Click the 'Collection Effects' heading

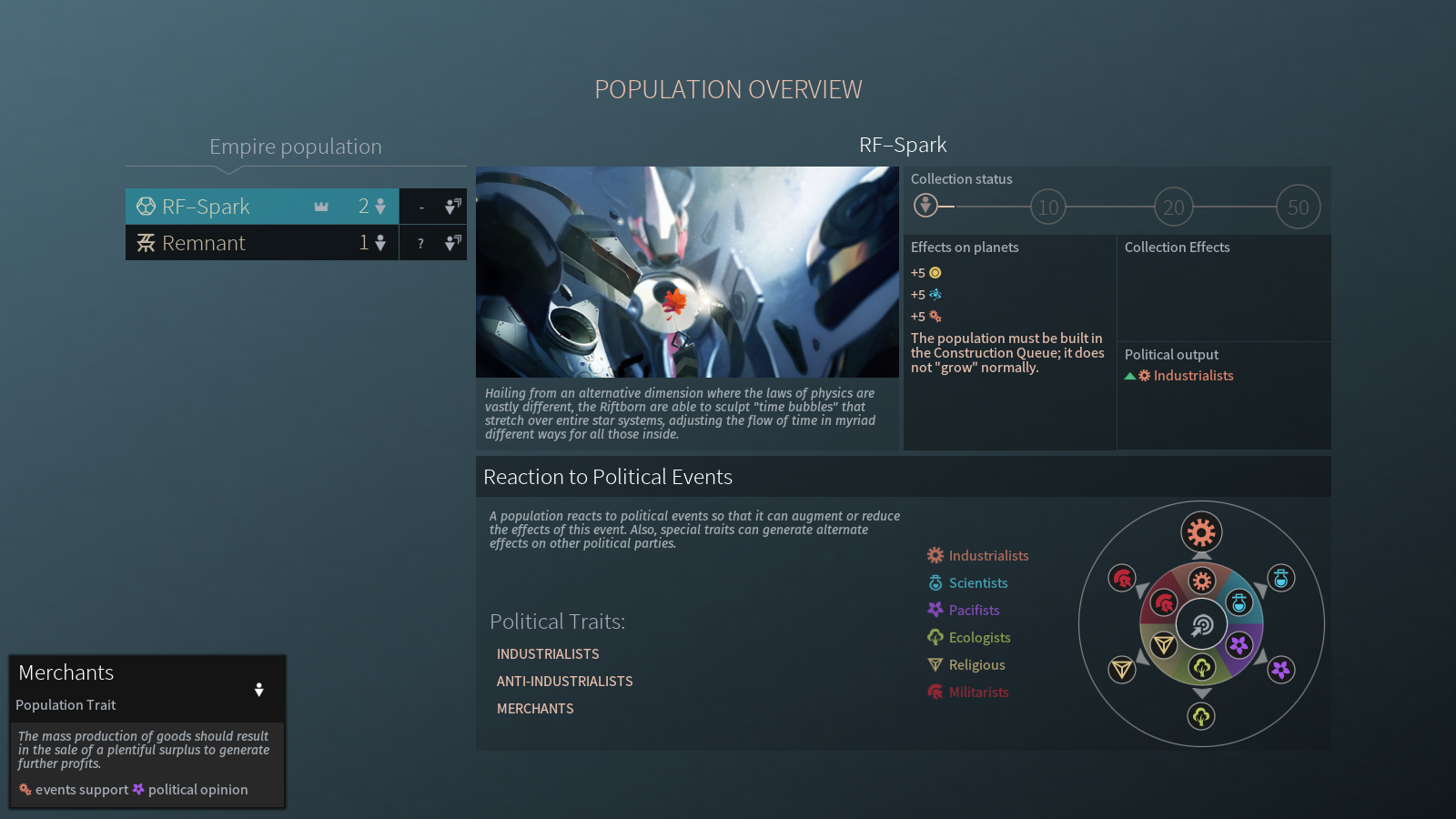[x=1177, y=248]
